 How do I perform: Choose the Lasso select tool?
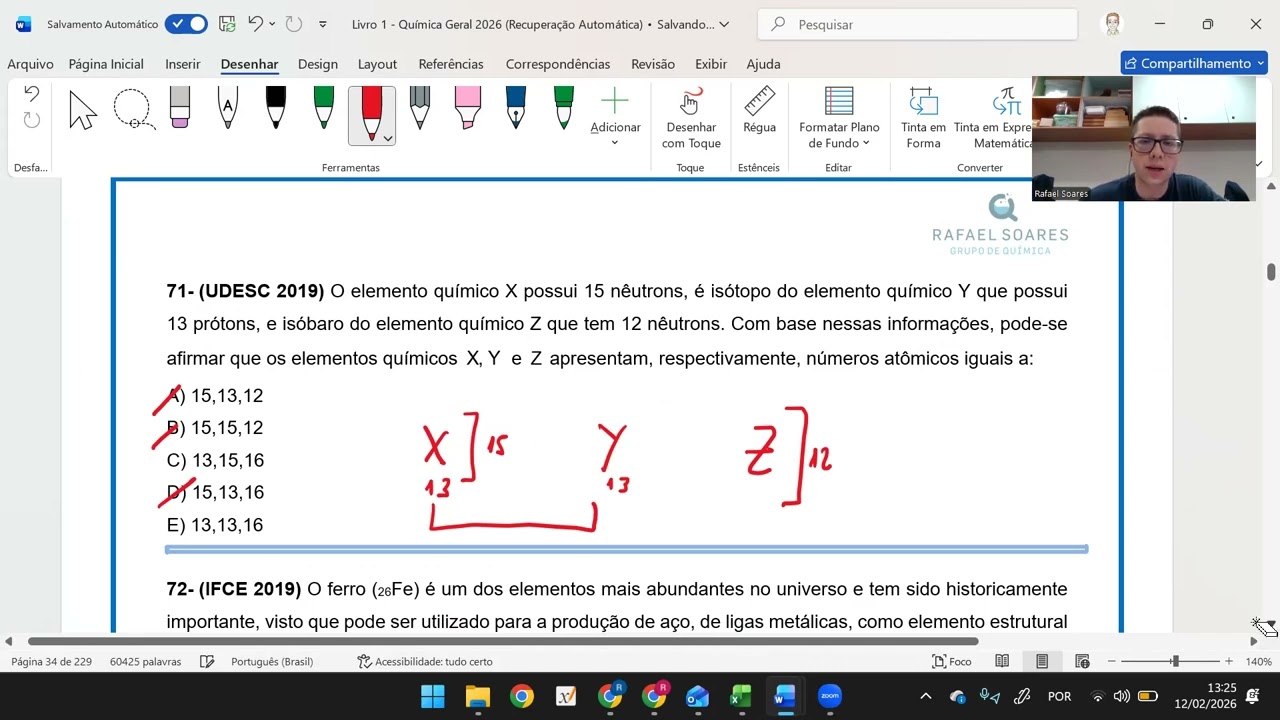pos(133,110)
